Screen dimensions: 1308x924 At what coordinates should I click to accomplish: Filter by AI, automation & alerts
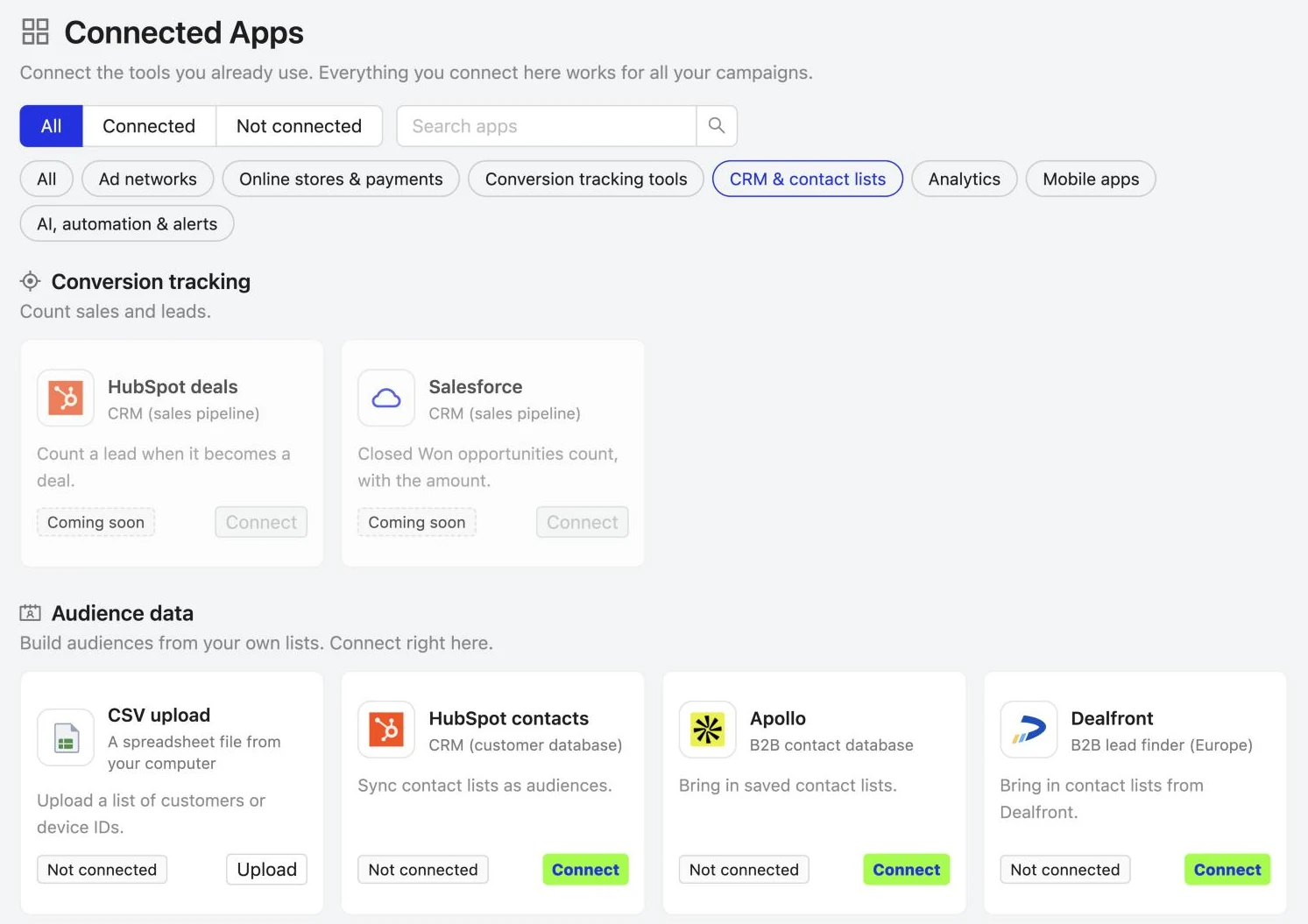tap(127, 223)
